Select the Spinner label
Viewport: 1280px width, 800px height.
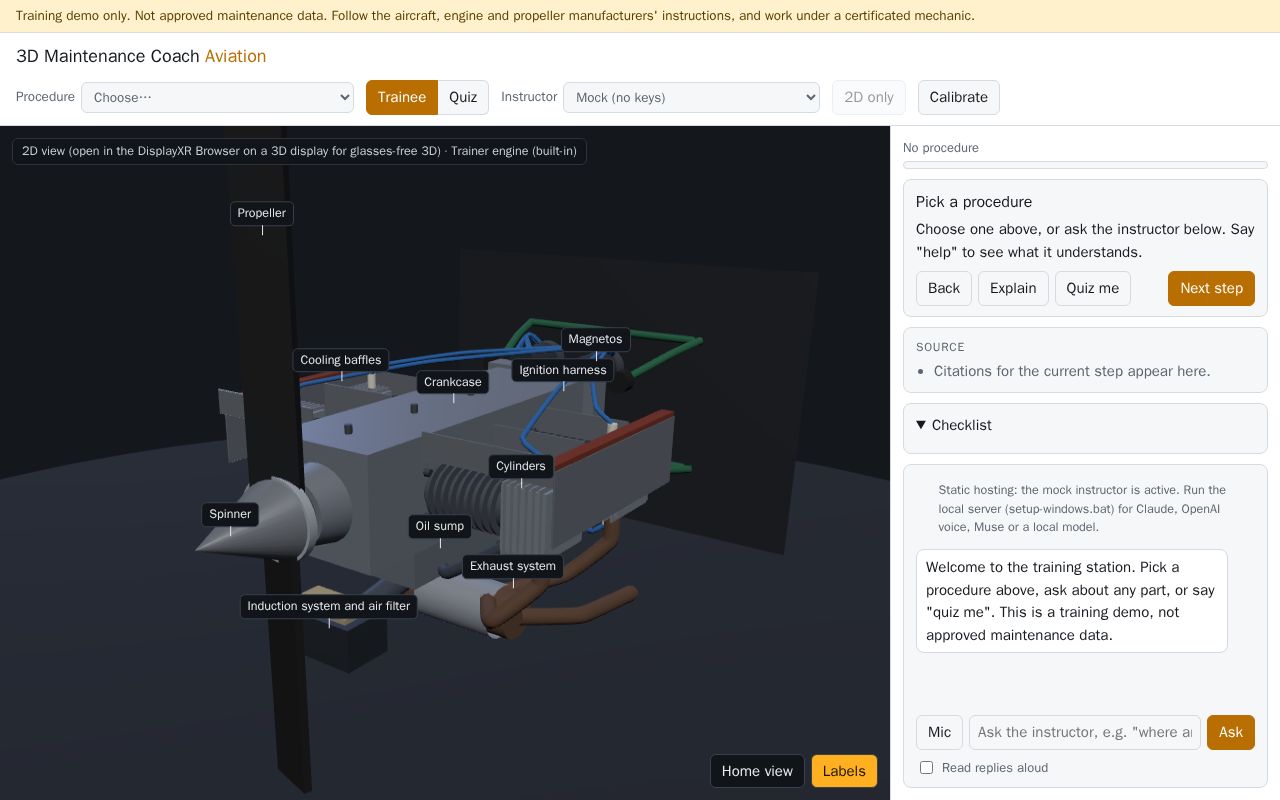[x=230, y=514]
